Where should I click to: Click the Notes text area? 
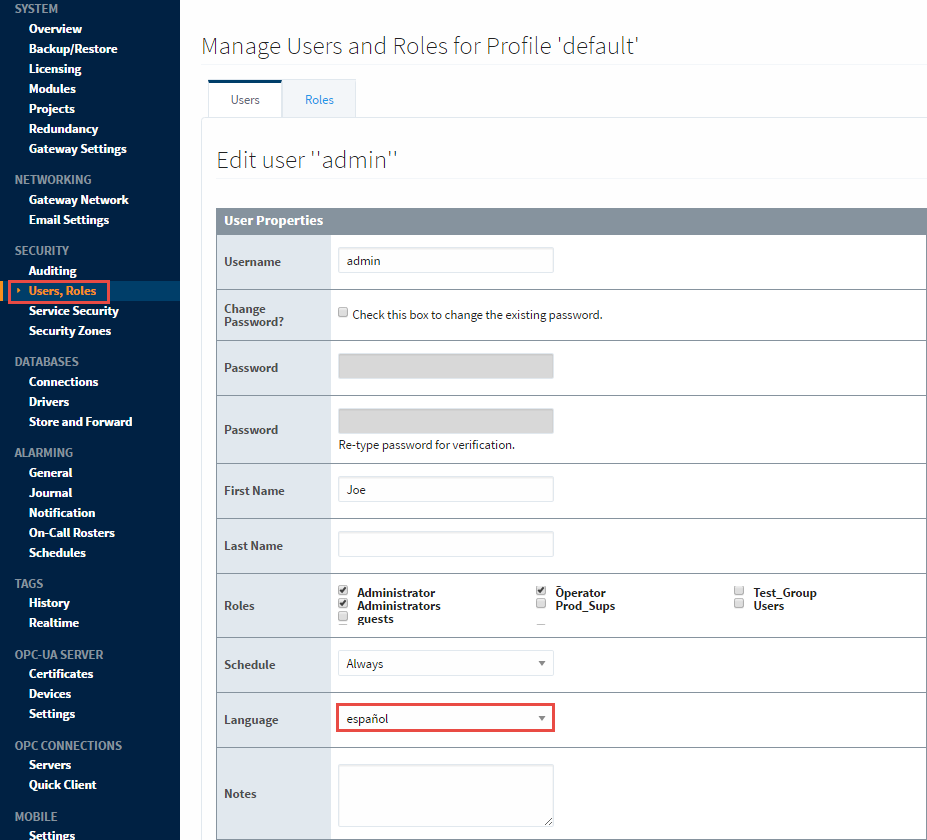click(x=445, y=793)
